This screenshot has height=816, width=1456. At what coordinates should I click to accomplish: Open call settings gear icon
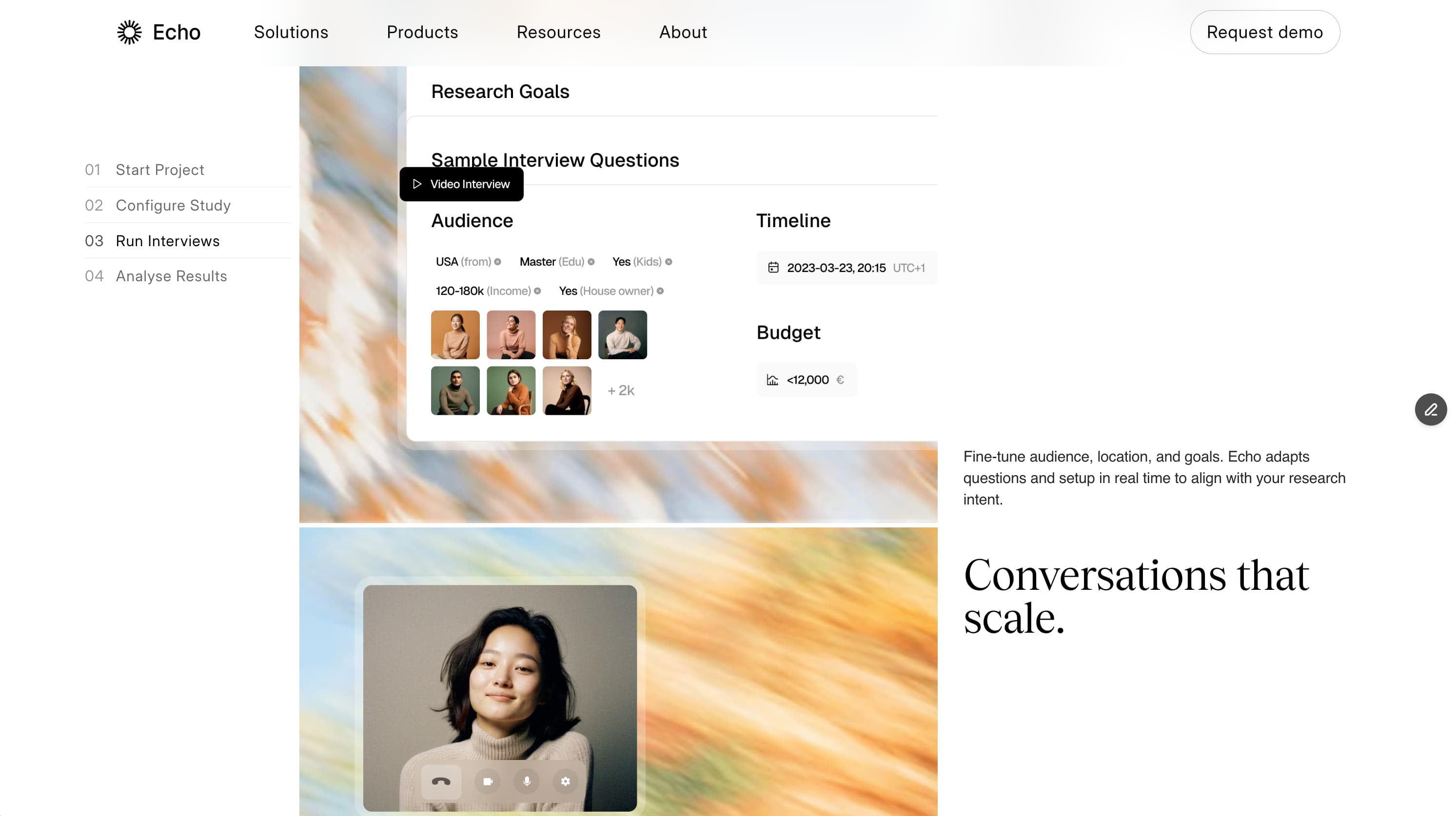pos(565,781)
